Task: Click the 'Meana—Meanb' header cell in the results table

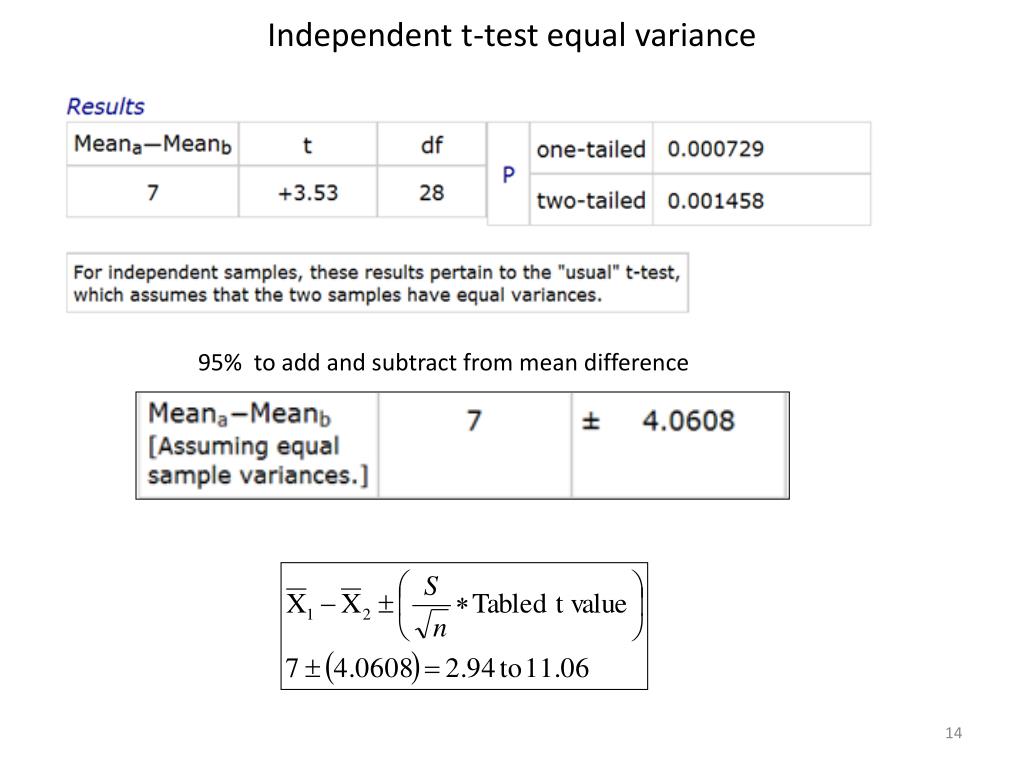Action: 152,144
